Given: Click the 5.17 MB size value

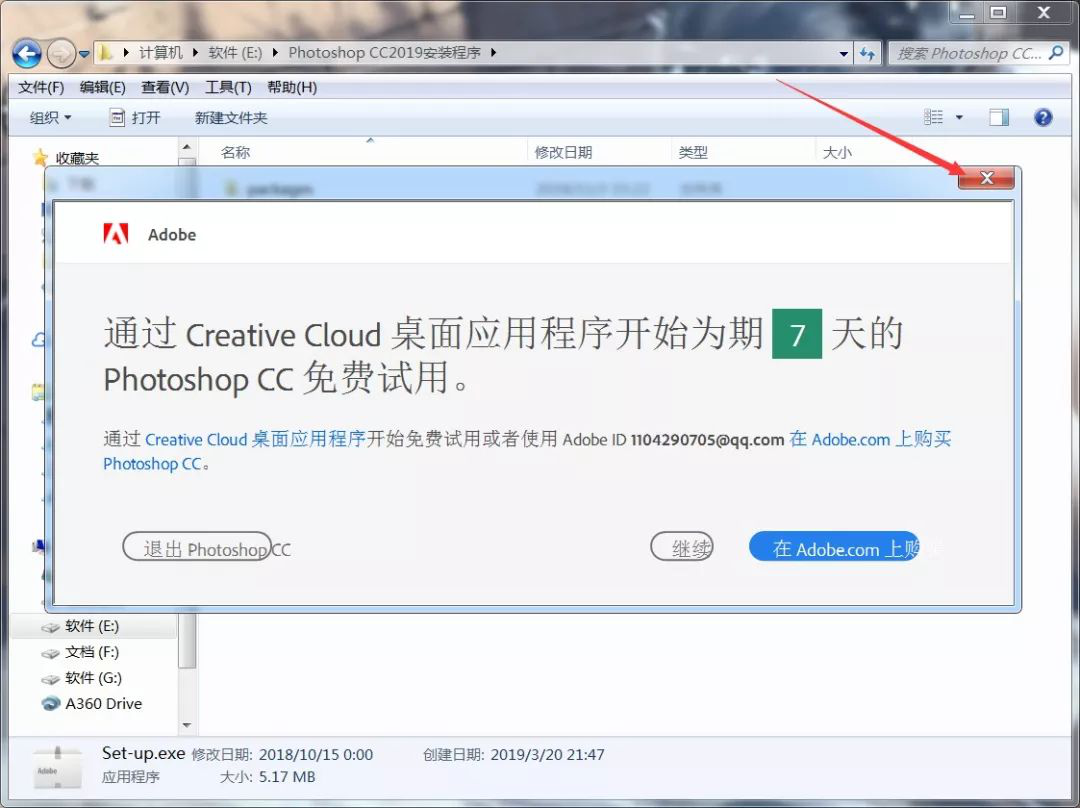Looking at the screenshot, I should click(287, 778).
